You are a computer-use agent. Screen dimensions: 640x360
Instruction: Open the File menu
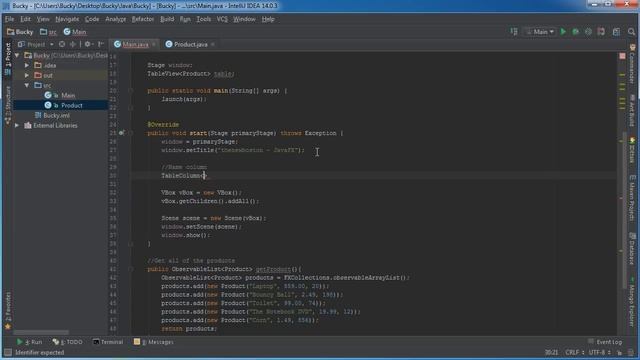(9, 19)
